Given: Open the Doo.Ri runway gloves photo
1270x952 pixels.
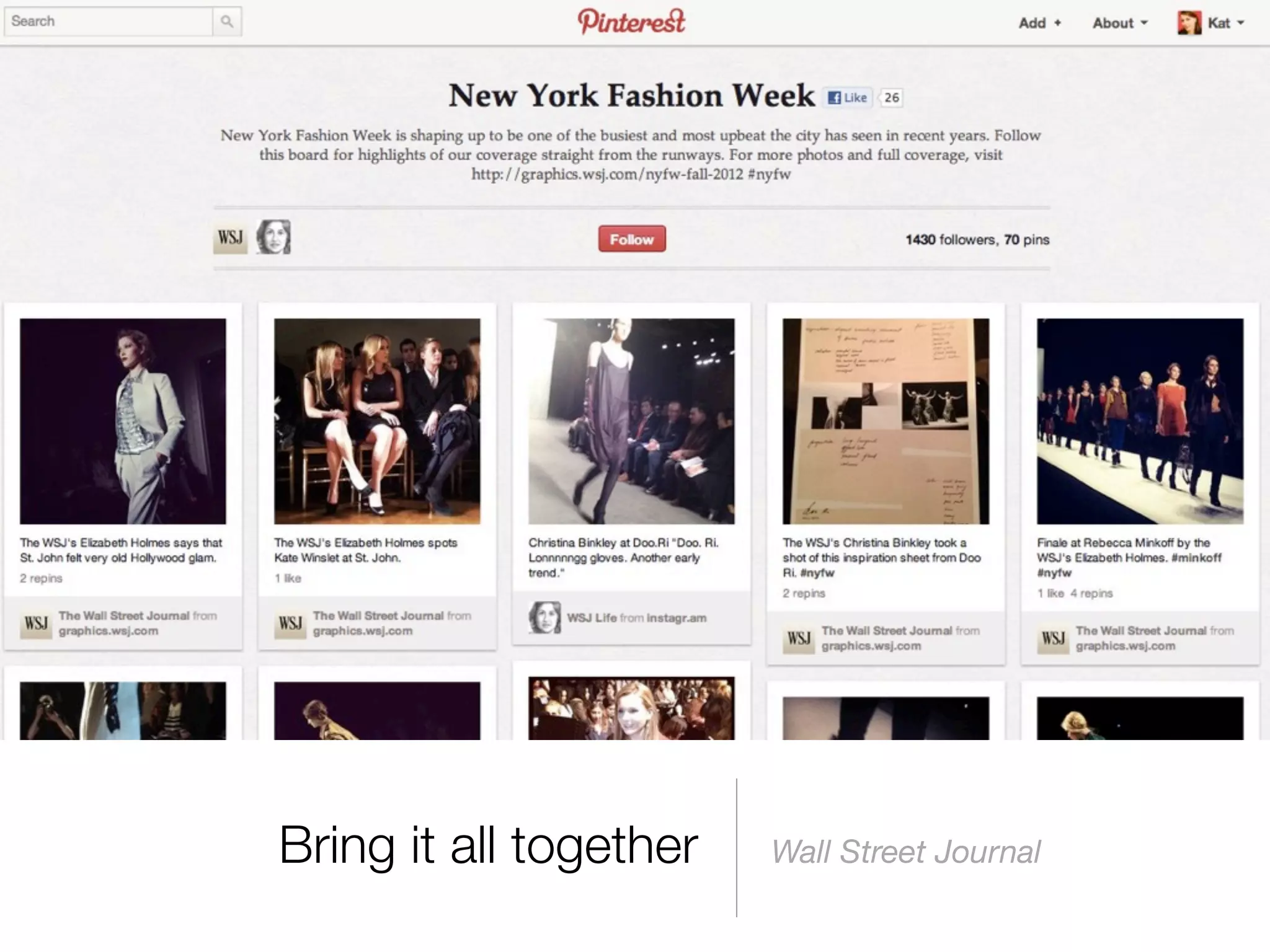Looking at the screenshot, I should (631, 421).
